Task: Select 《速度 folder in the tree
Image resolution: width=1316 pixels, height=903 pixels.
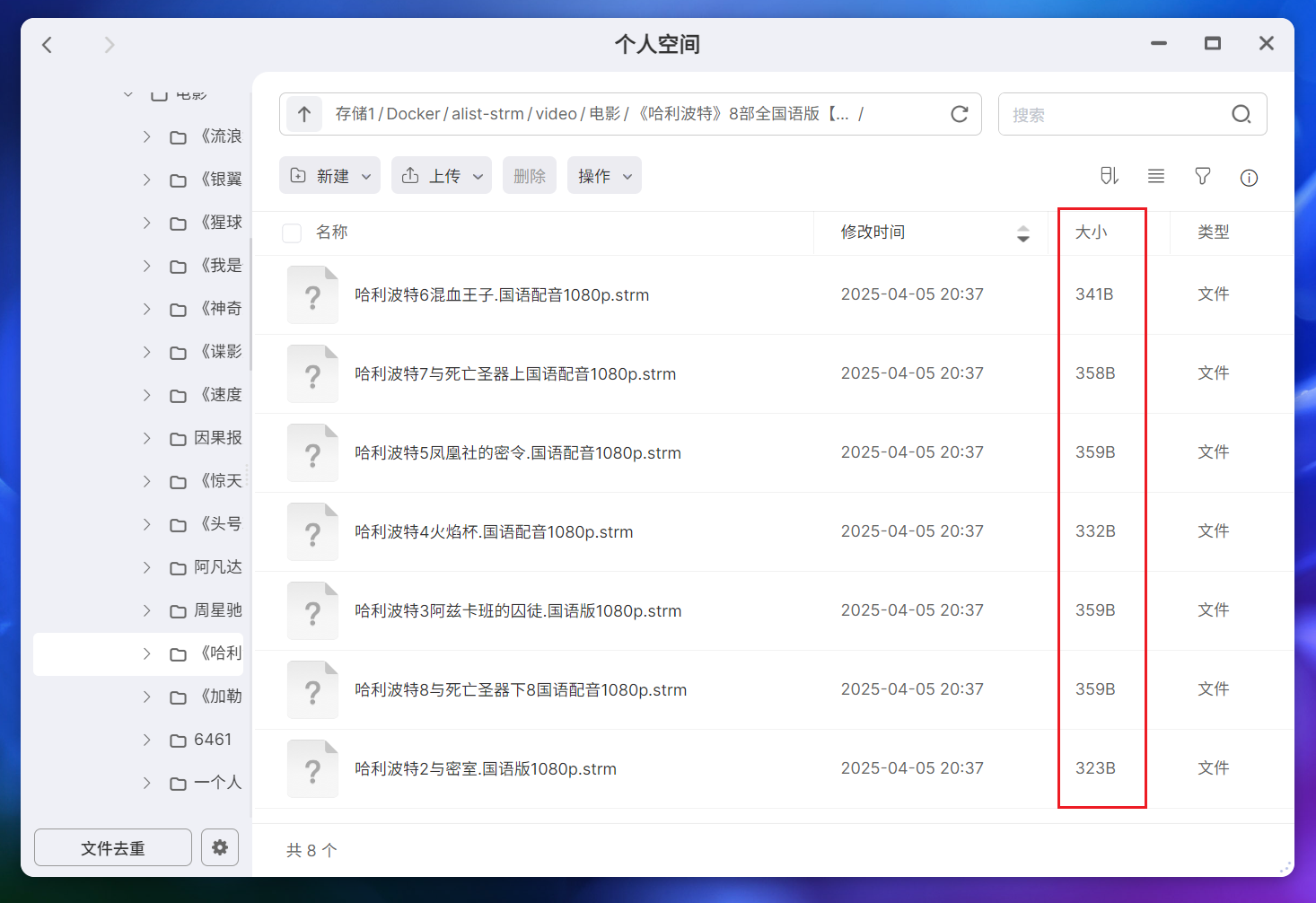Action: point(219,395)
